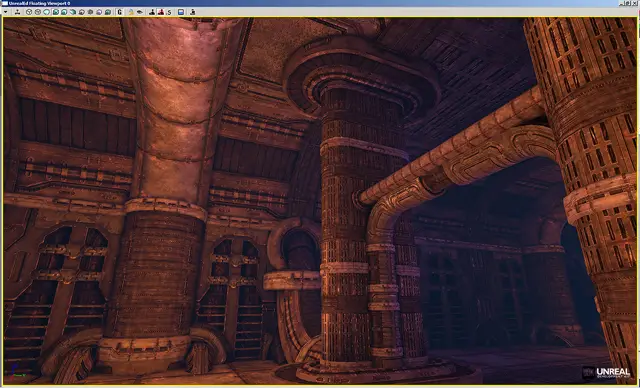This screenshot has height=388, width=640.
Task: Click the blue square toolbar icon
Action: click(181, 12)
